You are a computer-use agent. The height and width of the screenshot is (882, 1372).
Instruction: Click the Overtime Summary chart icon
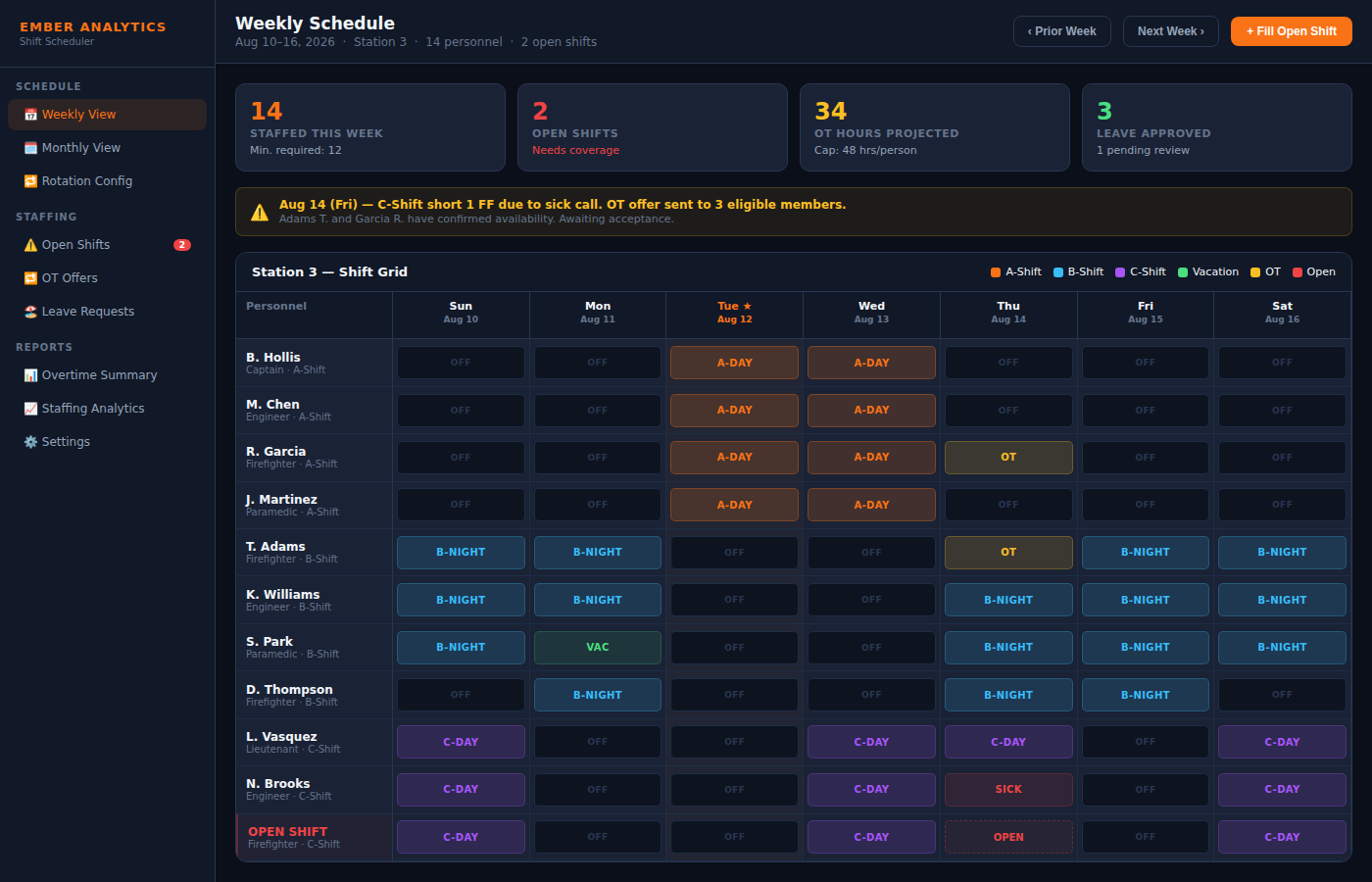pos(30,375)
